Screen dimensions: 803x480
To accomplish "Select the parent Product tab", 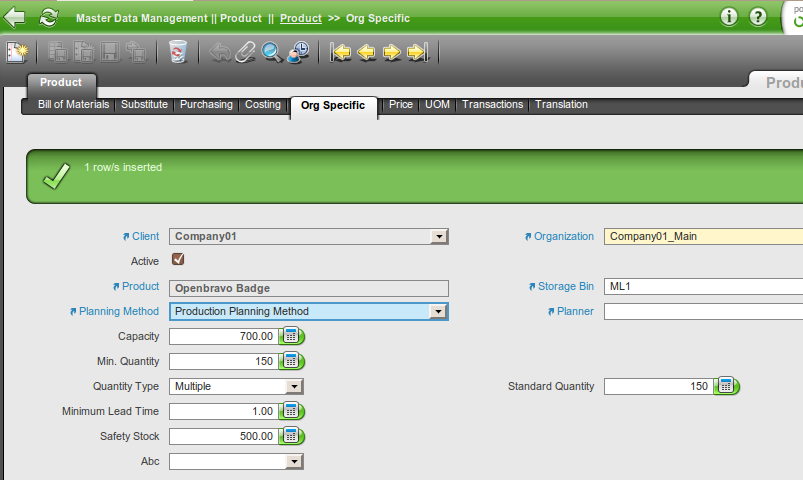I will tap(61, 82).
